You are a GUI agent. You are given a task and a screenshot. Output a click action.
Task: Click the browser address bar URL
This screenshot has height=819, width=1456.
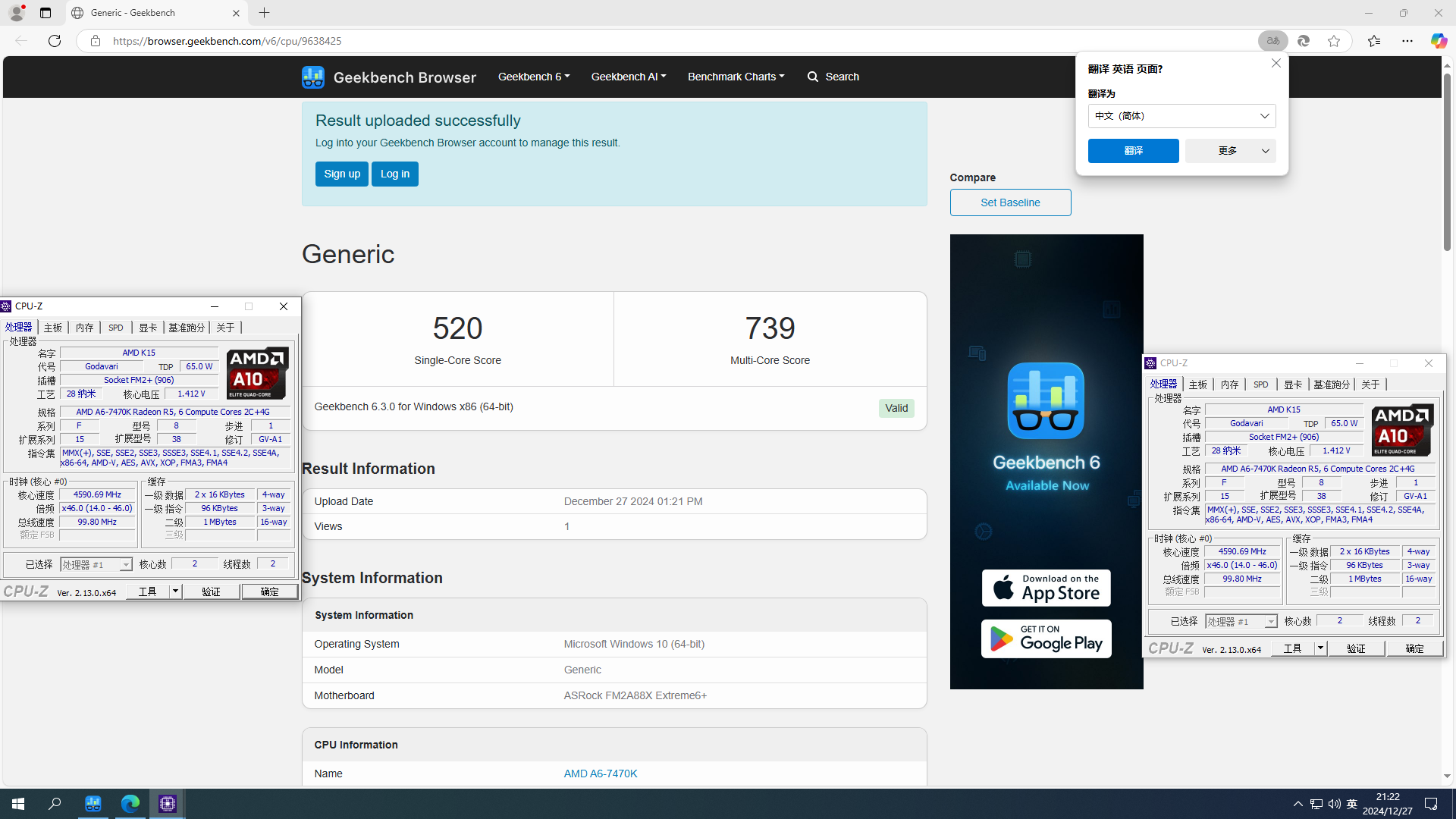click(x=227, y=41)
